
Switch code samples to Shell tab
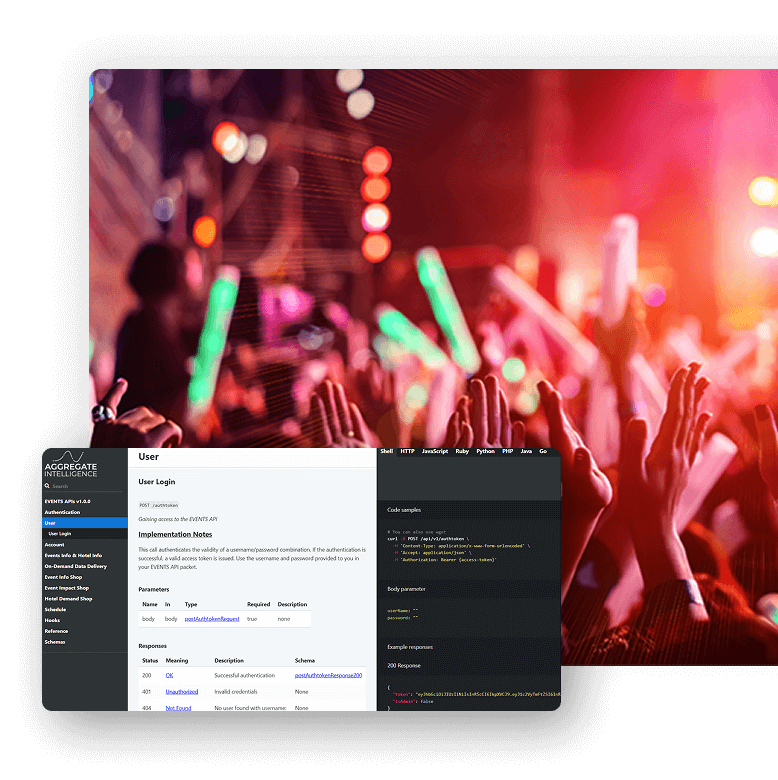387,451
